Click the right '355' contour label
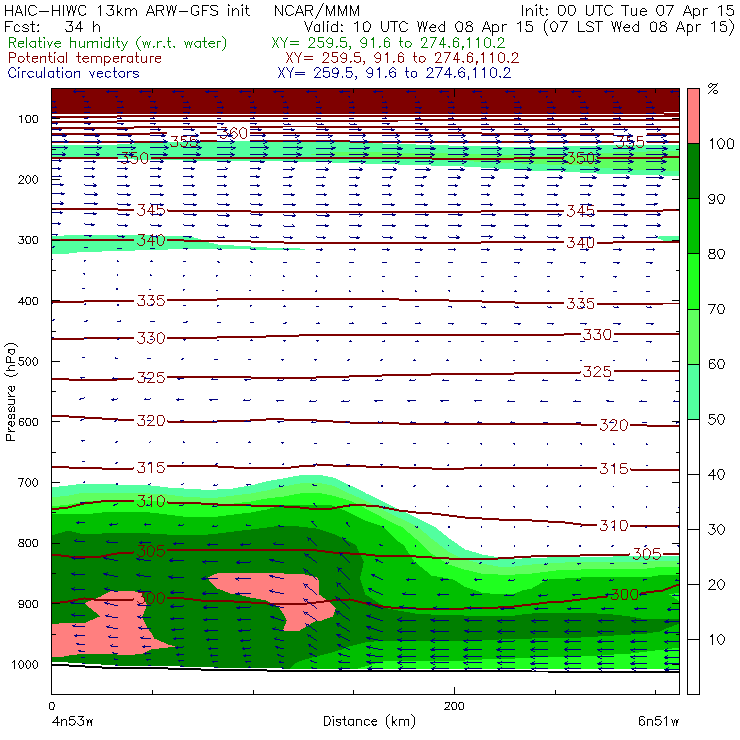Image resolution: width=740 pixels, height=740 pixels. click(630, 142)
